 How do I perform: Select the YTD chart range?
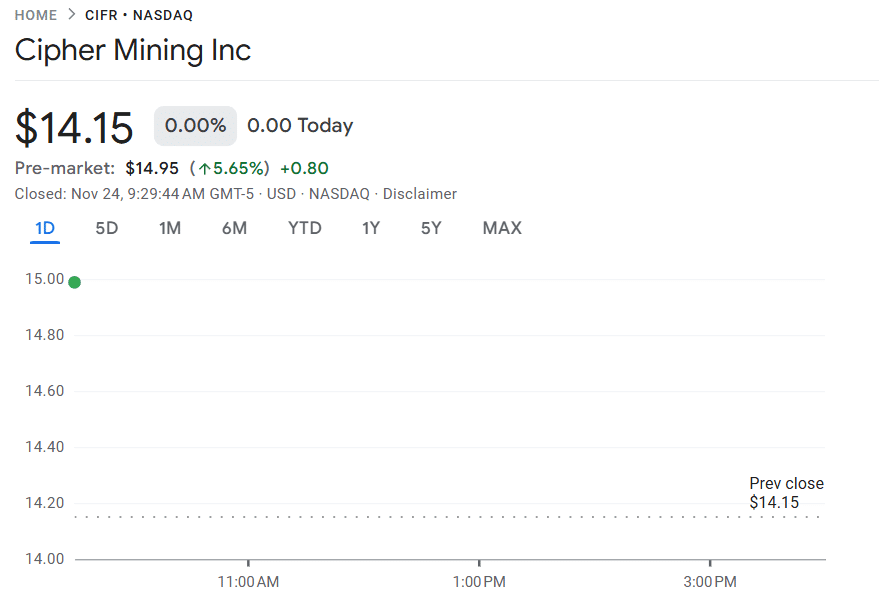coord(304,228)
